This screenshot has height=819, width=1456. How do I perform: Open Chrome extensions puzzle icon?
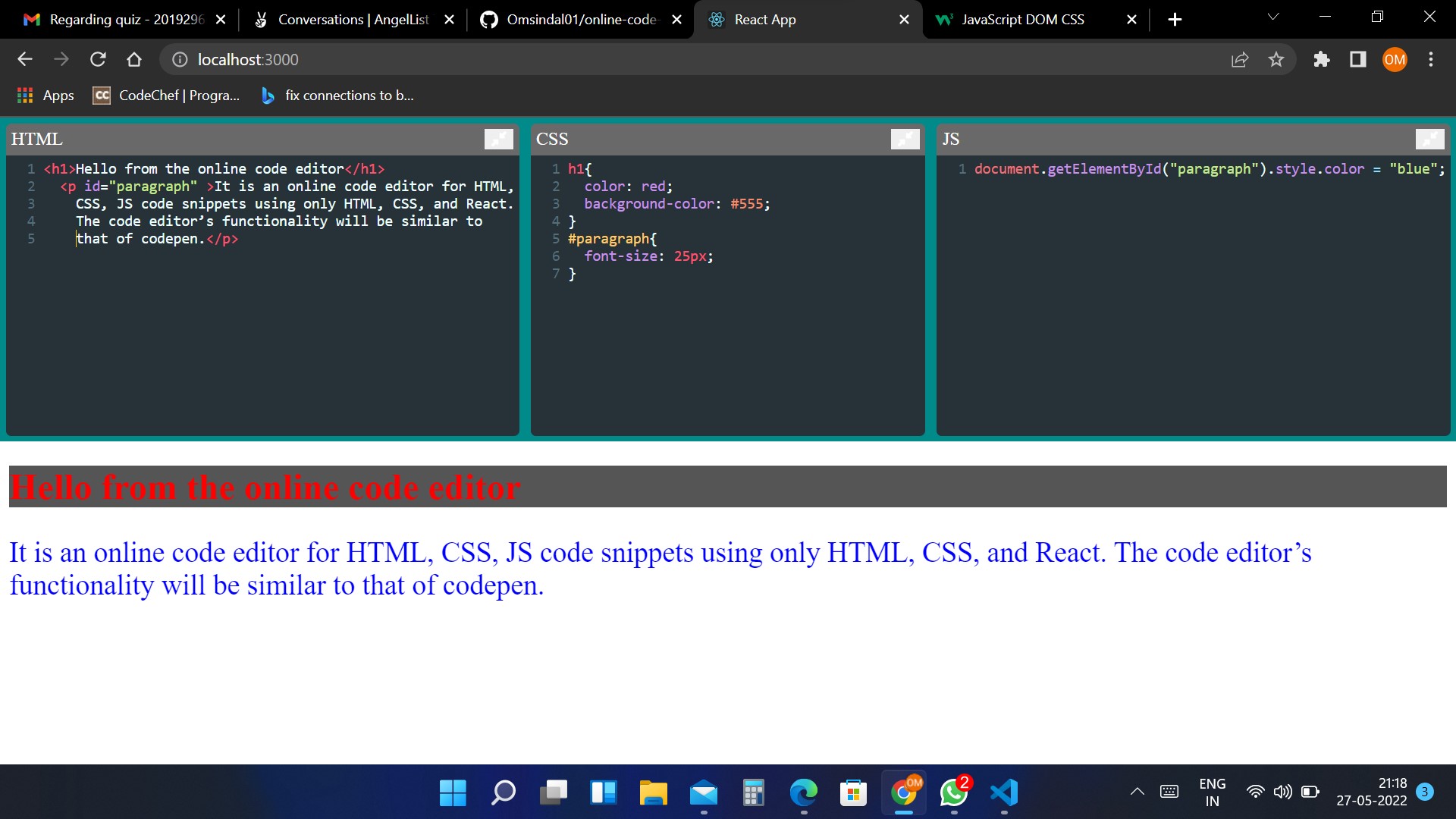(1322, 59)
